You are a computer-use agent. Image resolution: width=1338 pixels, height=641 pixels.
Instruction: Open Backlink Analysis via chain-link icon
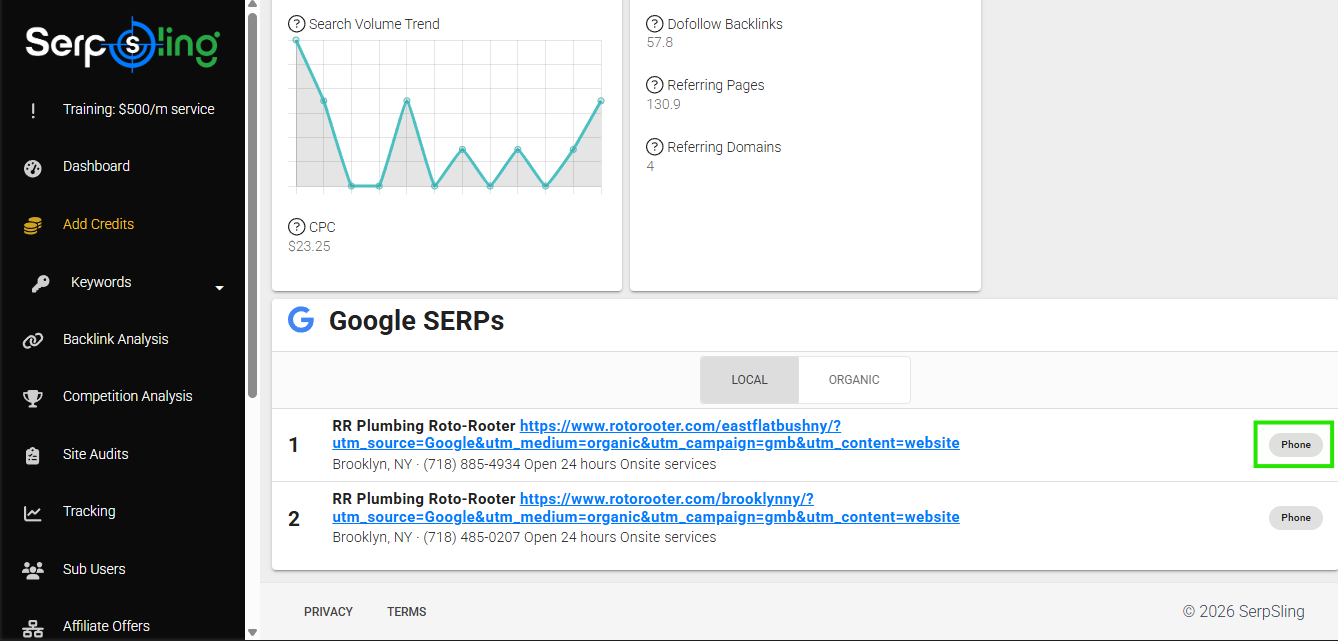(33, 341)
